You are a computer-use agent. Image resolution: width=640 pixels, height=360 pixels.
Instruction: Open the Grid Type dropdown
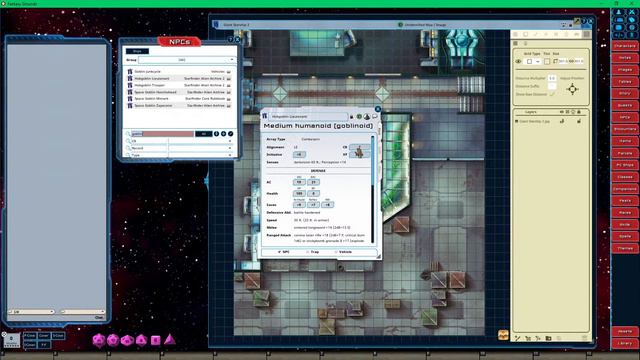(x=533, y=61)
